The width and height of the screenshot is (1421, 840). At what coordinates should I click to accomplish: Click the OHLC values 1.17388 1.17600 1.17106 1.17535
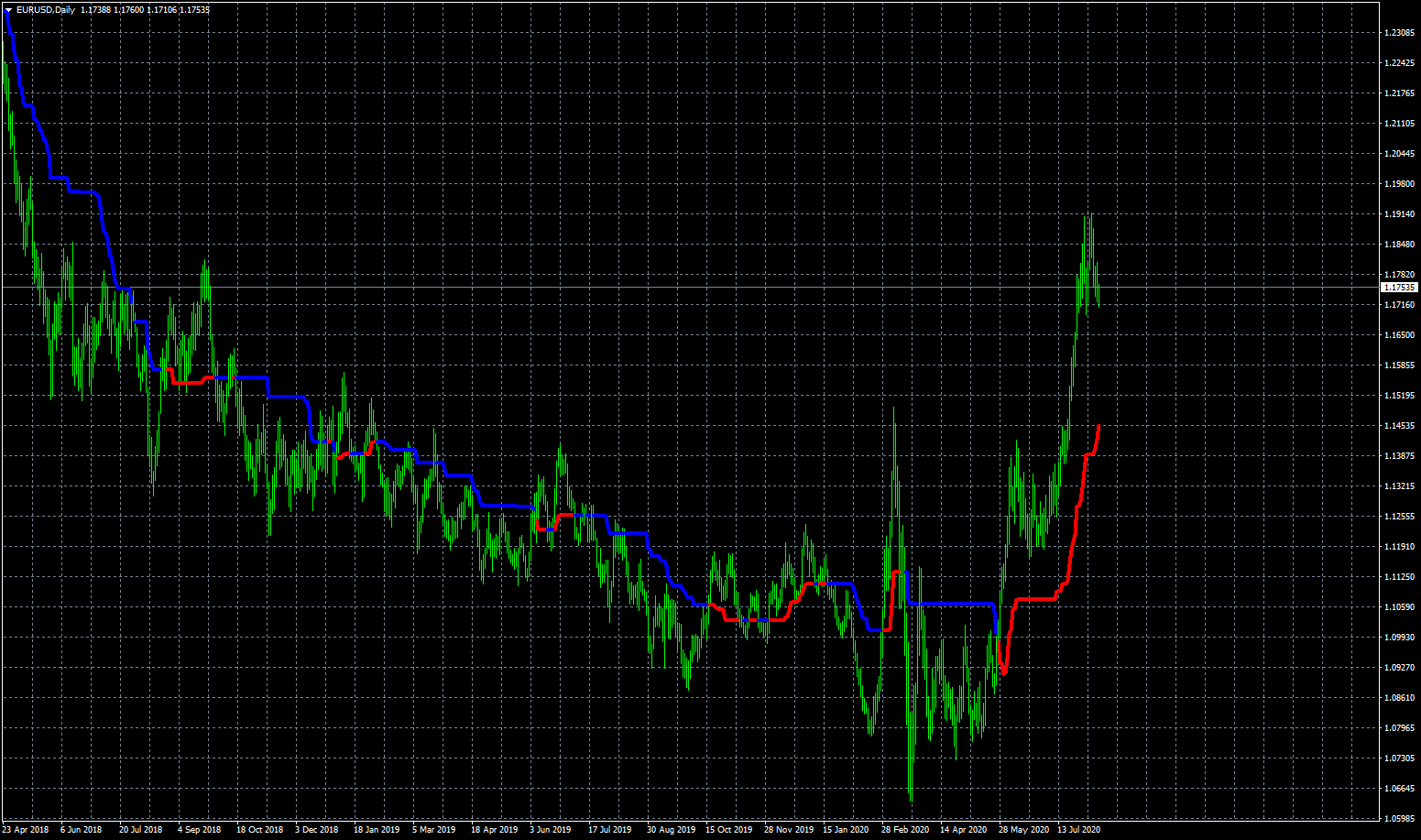click(x=146, y=9)
